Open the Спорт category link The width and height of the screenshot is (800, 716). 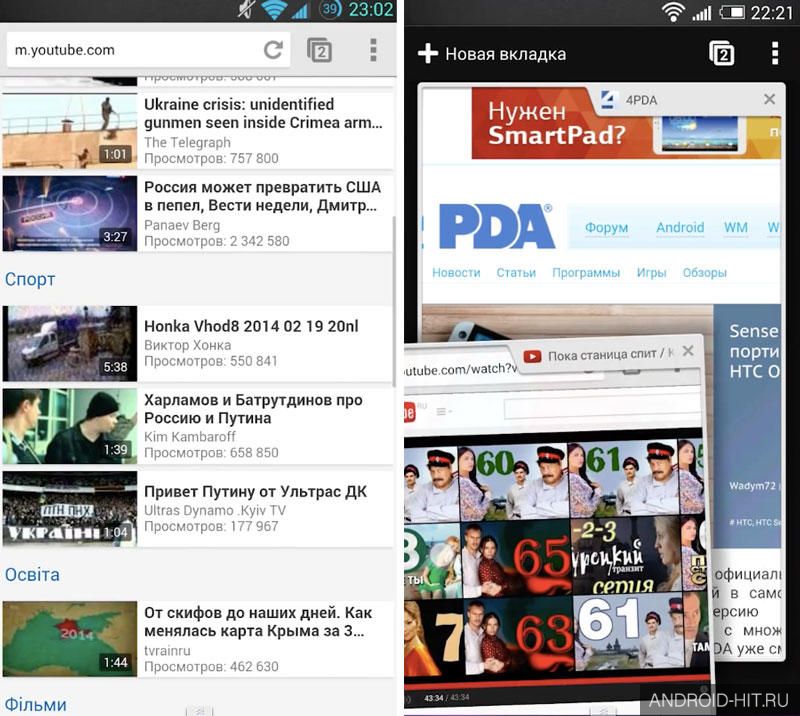click(x=30, y=279)
